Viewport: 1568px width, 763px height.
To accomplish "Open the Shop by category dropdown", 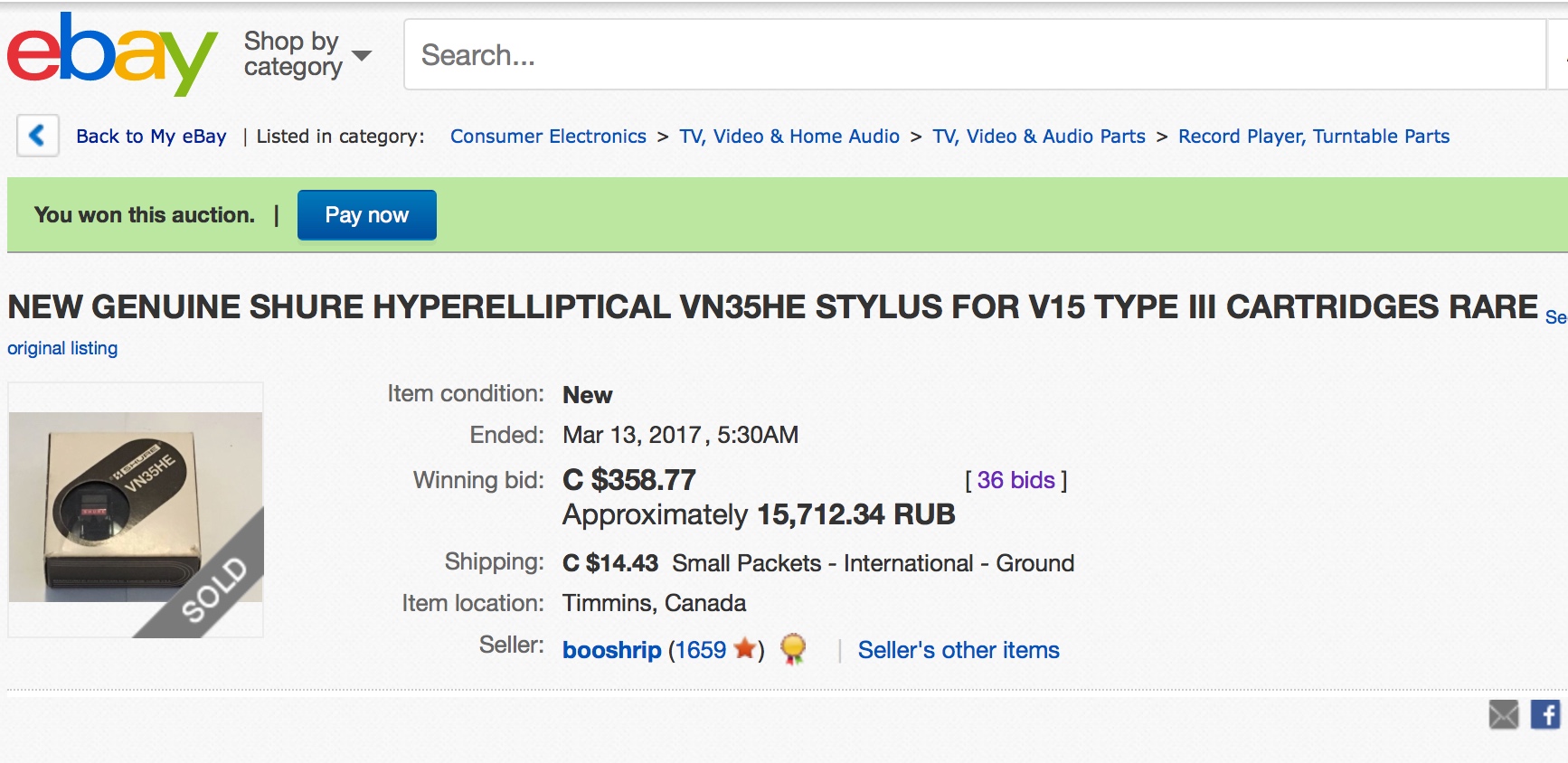I will [307, 54].
